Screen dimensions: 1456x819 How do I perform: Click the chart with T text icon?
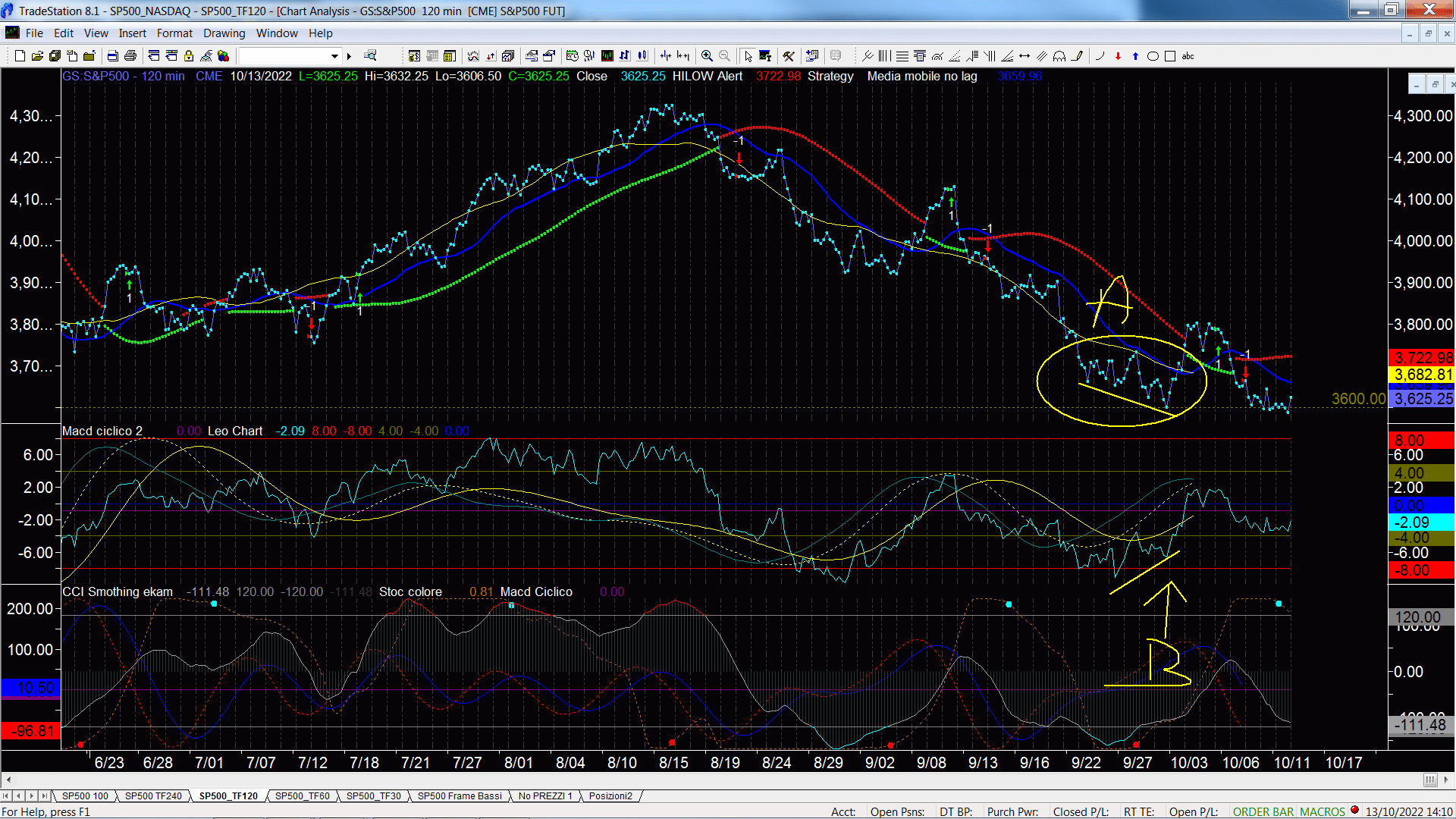coord(765,56)
